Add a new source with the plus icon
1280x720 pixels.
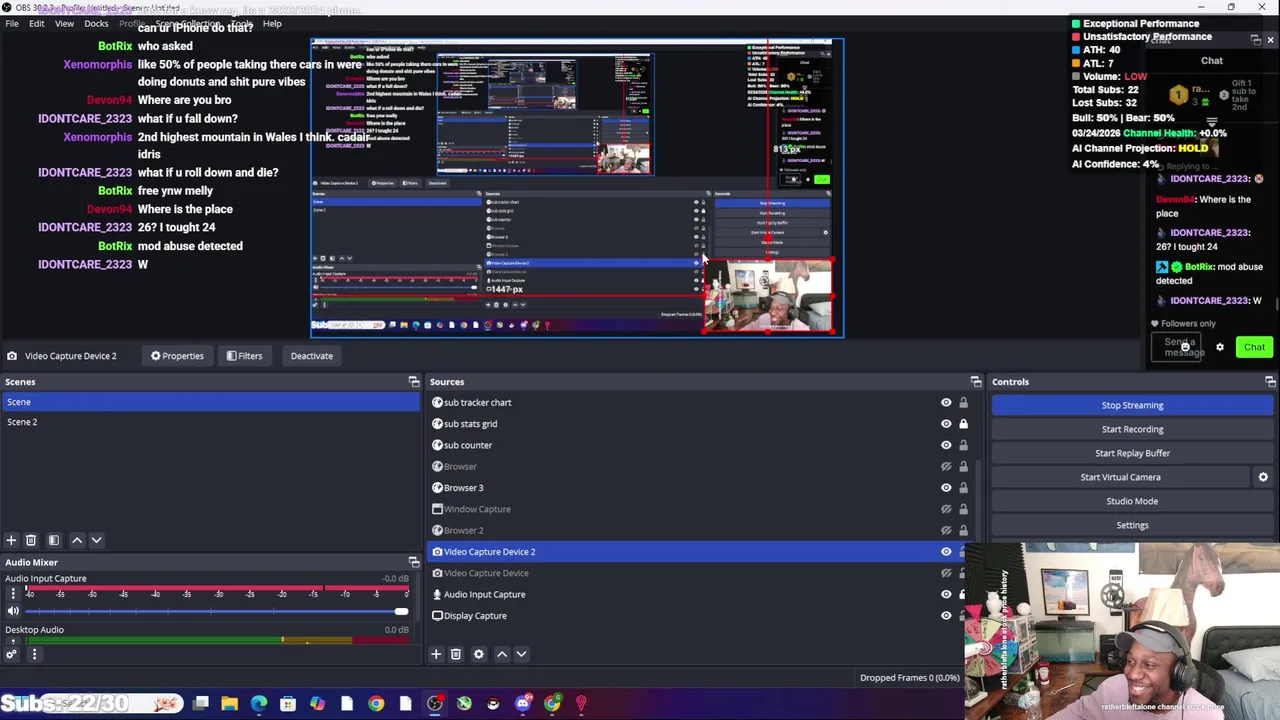point(436,654)
